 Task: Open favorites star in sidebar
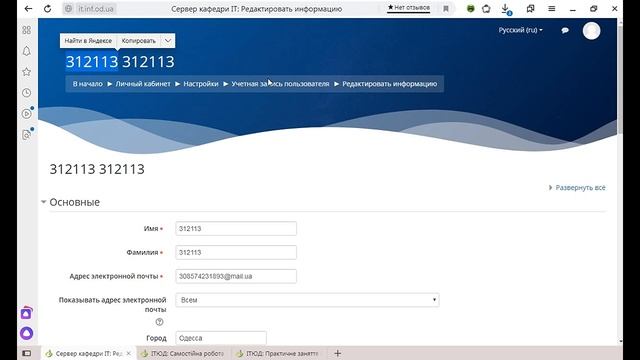coord(27,72)
